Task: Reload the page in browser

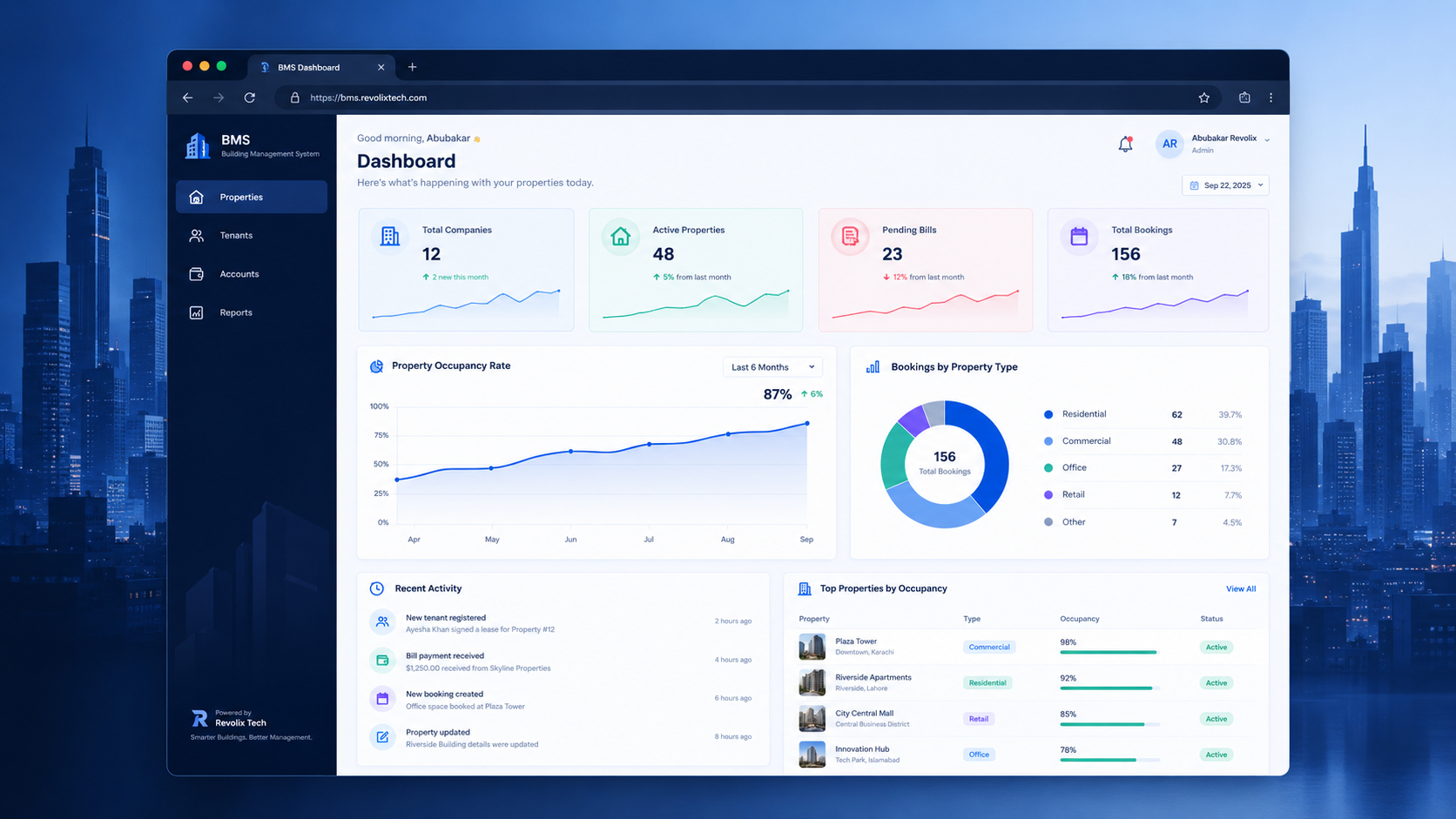Action: click(250, 97)
